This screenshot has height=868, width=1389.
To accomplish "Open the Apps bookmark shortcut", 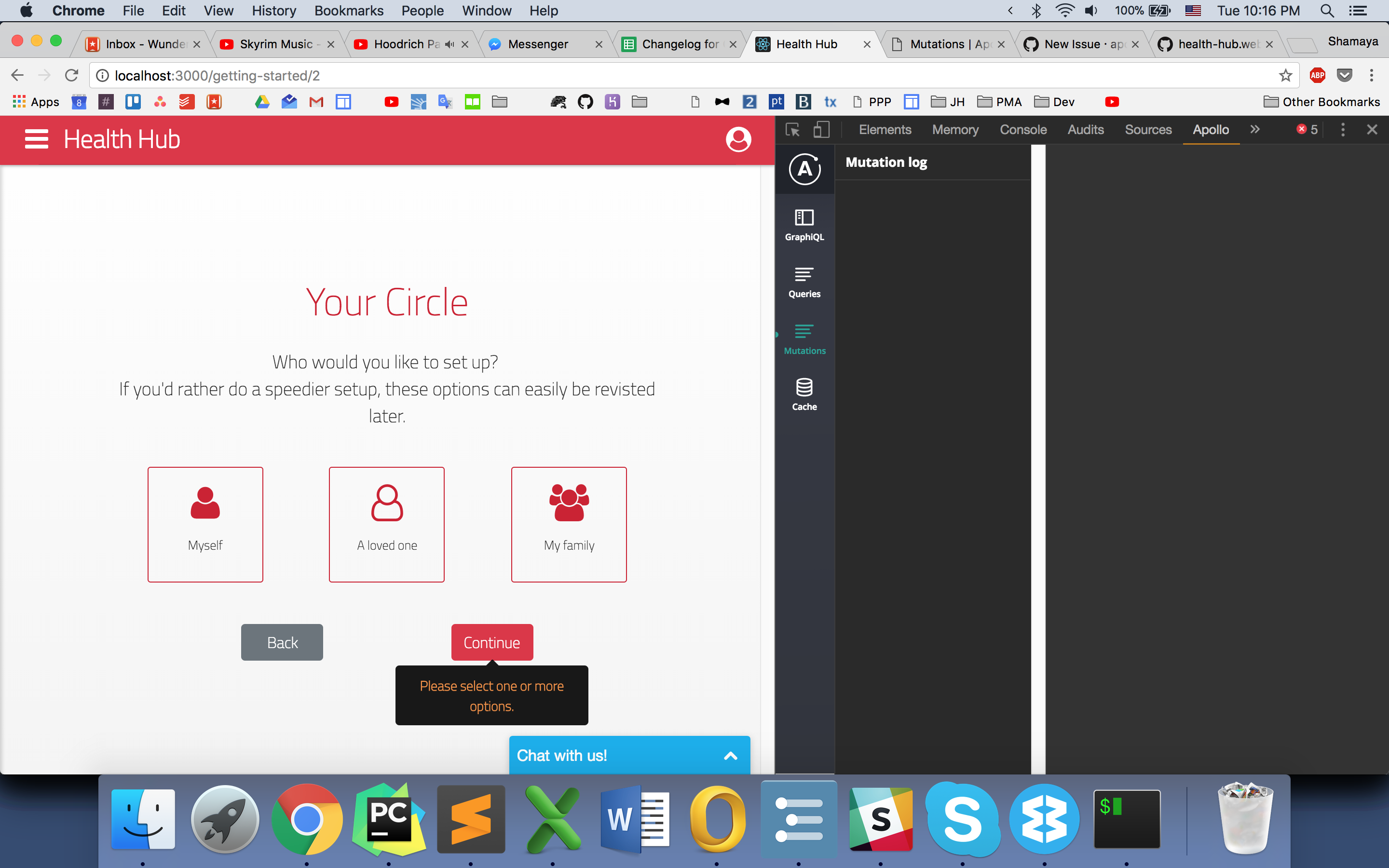I will (36, 102).
